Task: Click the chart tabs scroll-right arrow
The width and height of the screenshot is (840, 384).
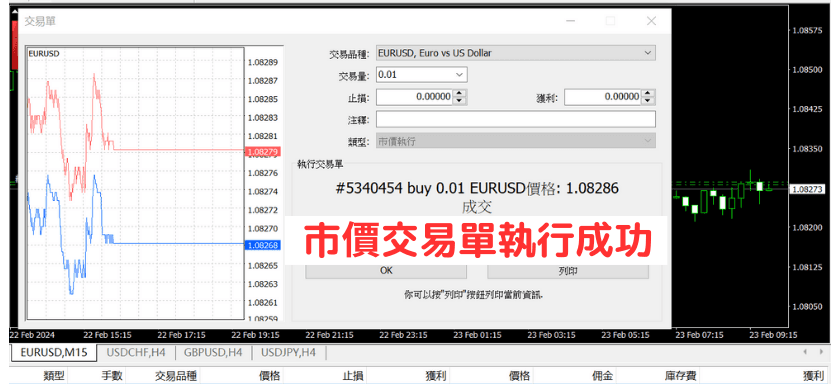Action: 821,352
